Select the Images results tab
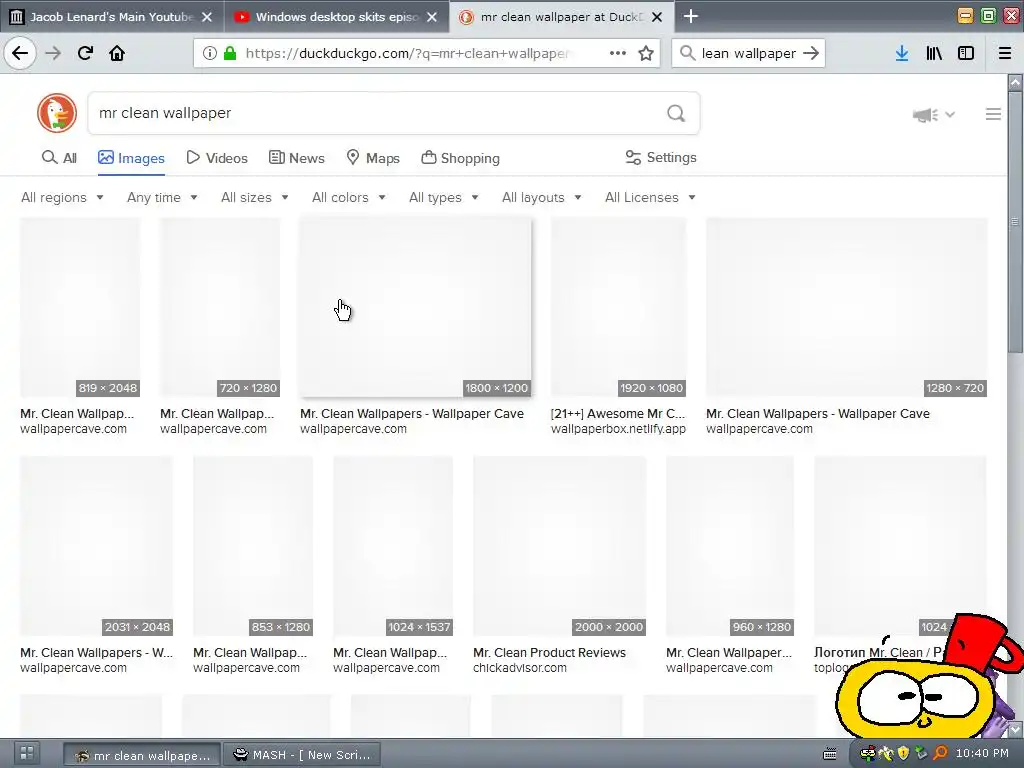Screen dimensions: 1024x768 [x=131, y=157]
